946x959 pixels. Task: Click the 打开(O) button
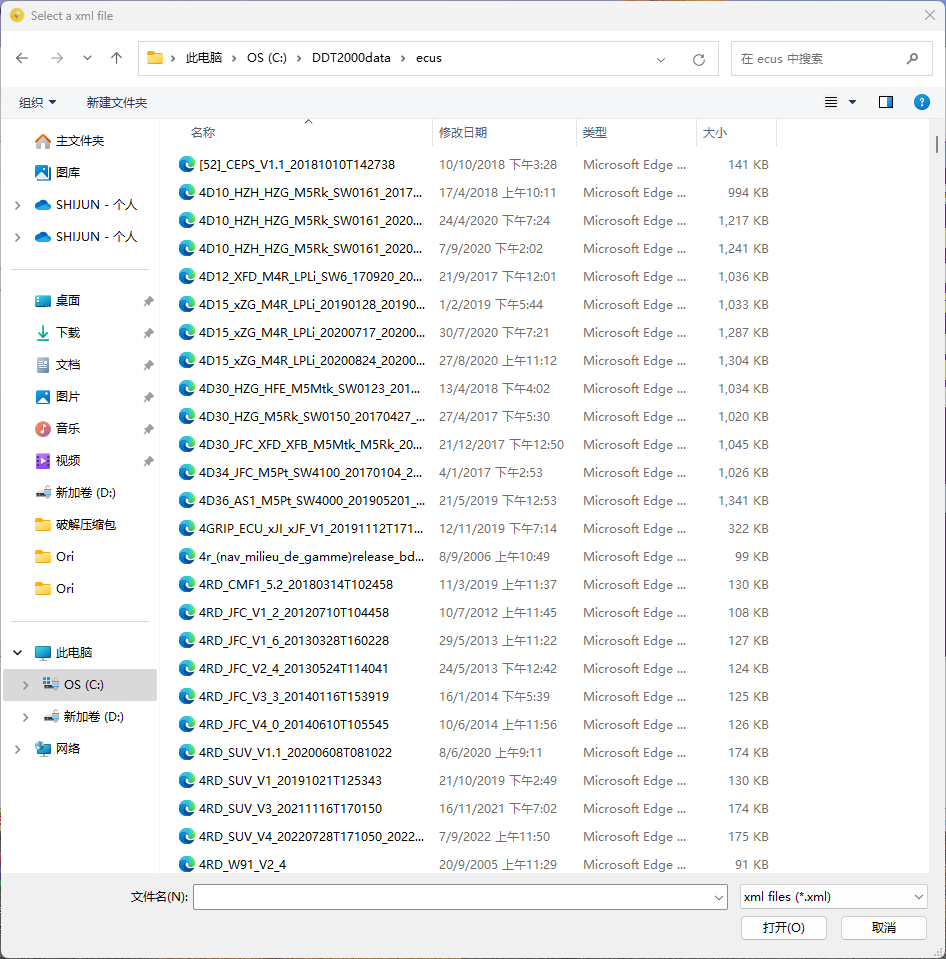tap(784, 928)
